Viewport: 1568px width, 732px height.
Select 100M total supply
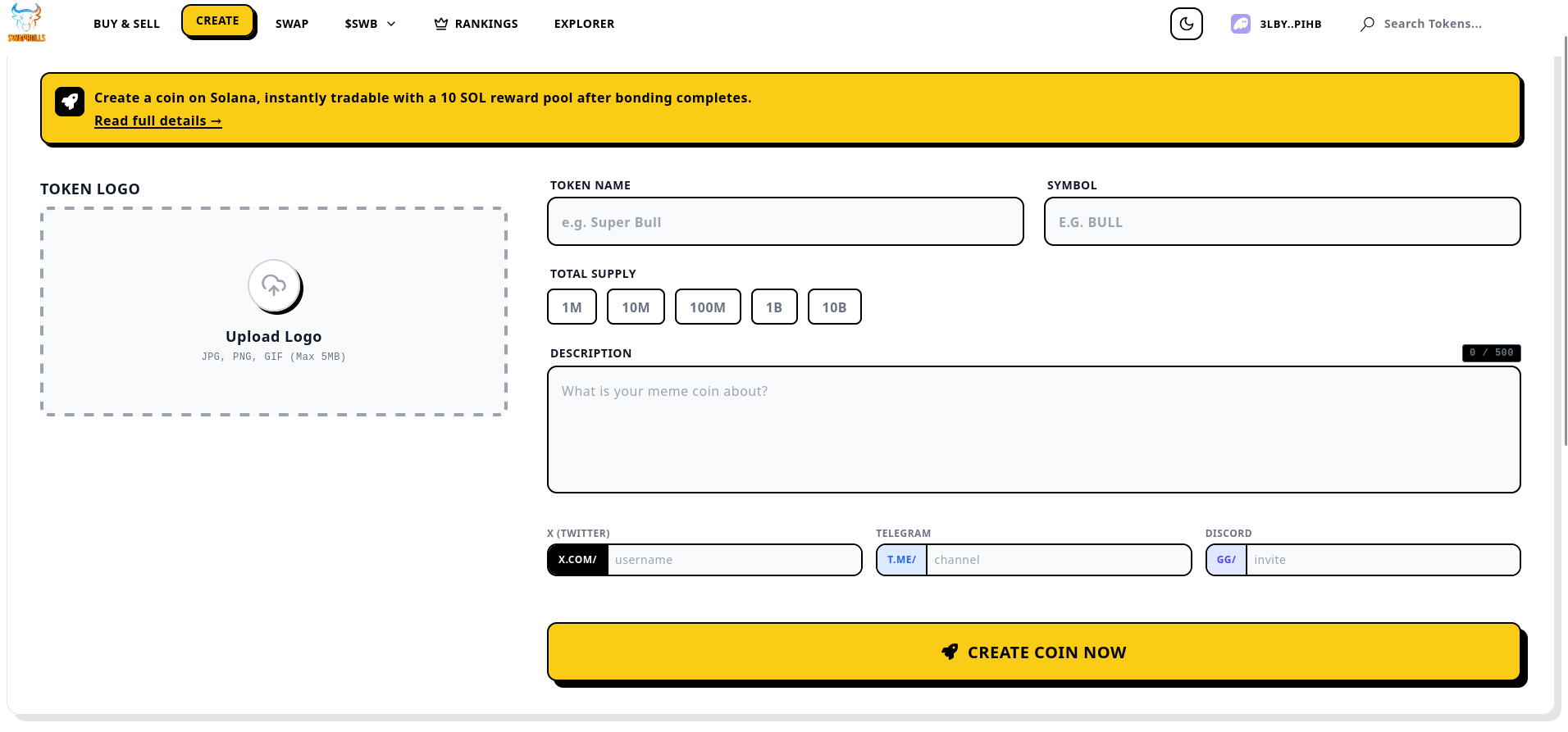coord(708,307)
